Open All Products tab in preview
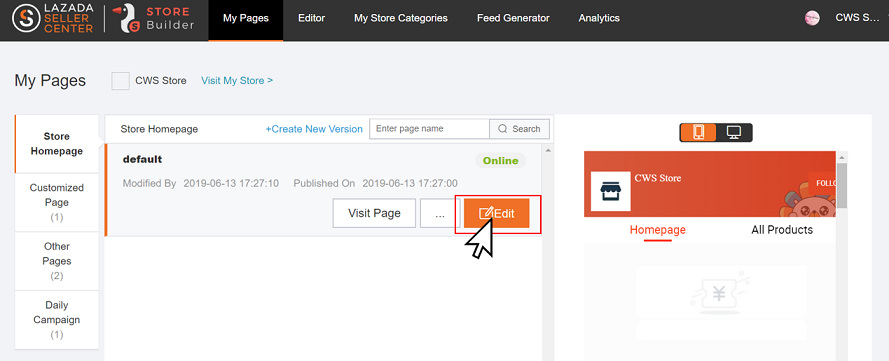 (782, 230)
